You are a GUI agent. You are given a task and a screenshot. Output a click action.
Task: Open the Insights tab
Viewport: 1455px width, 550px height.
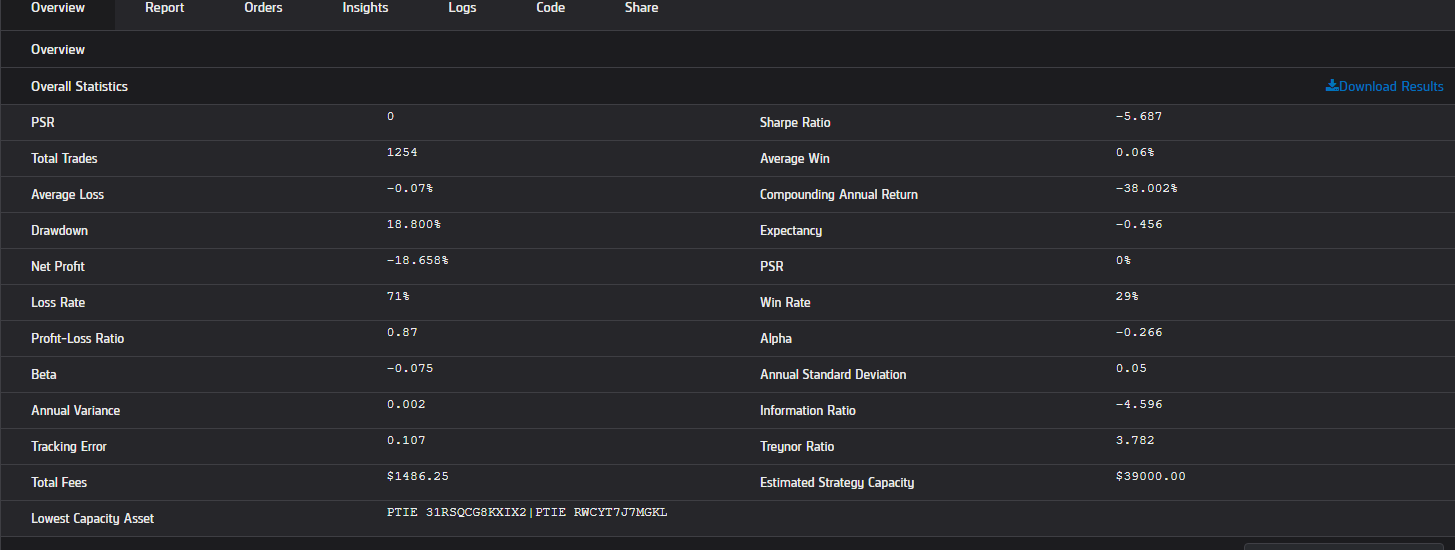click(x=365, y=8)
